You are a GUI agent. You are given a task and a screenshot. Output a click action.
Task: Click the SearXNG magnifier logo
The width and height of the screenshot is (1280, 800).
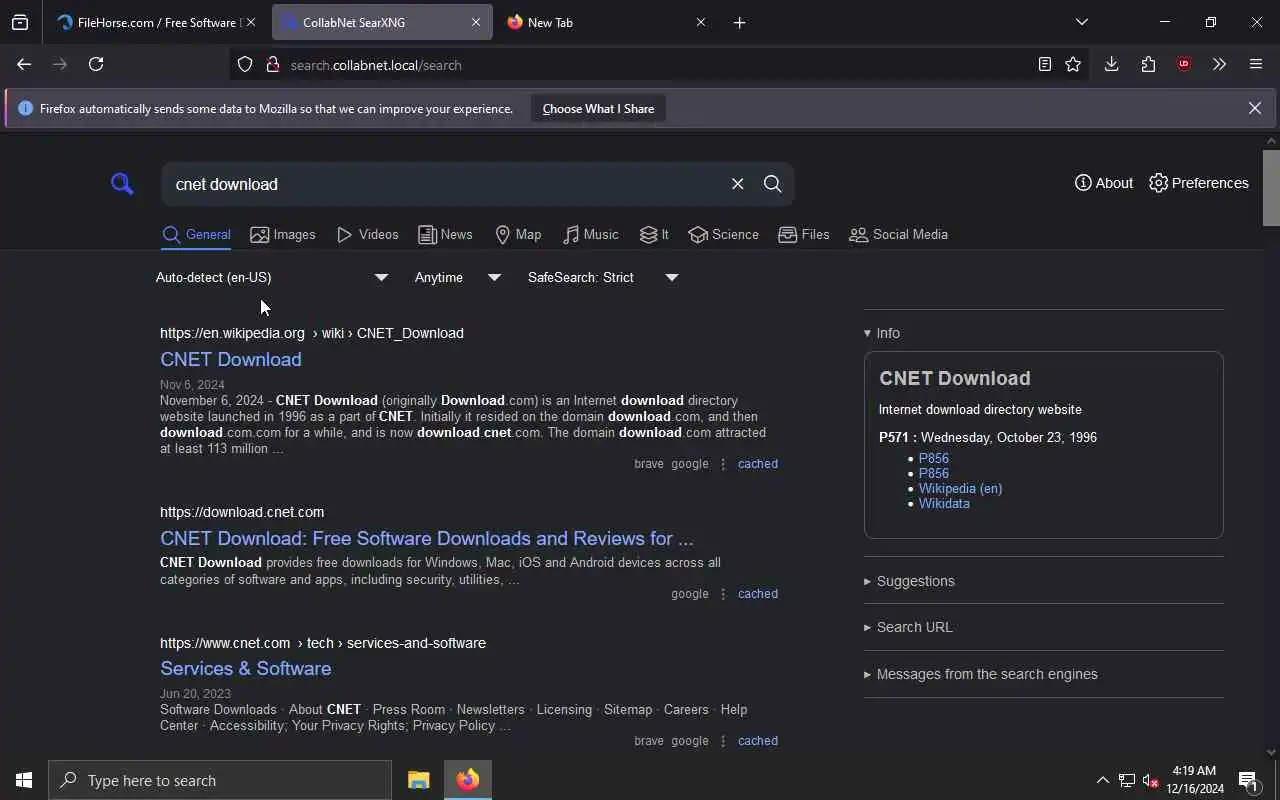click(122, 184)
